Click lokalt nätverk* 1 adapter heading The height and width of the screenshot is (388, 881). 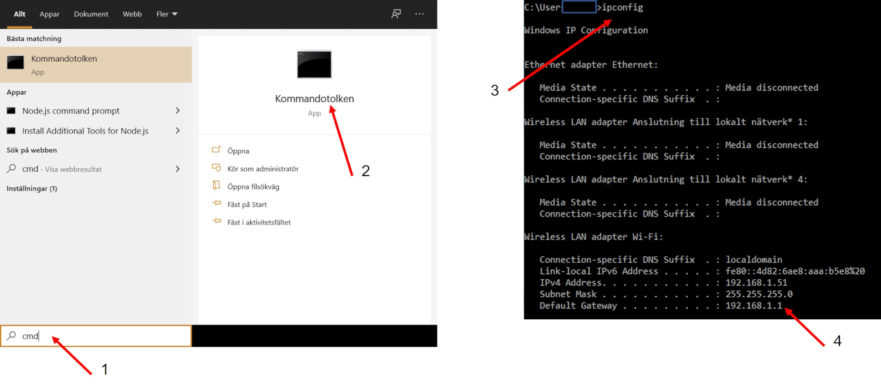coord(666,122)
